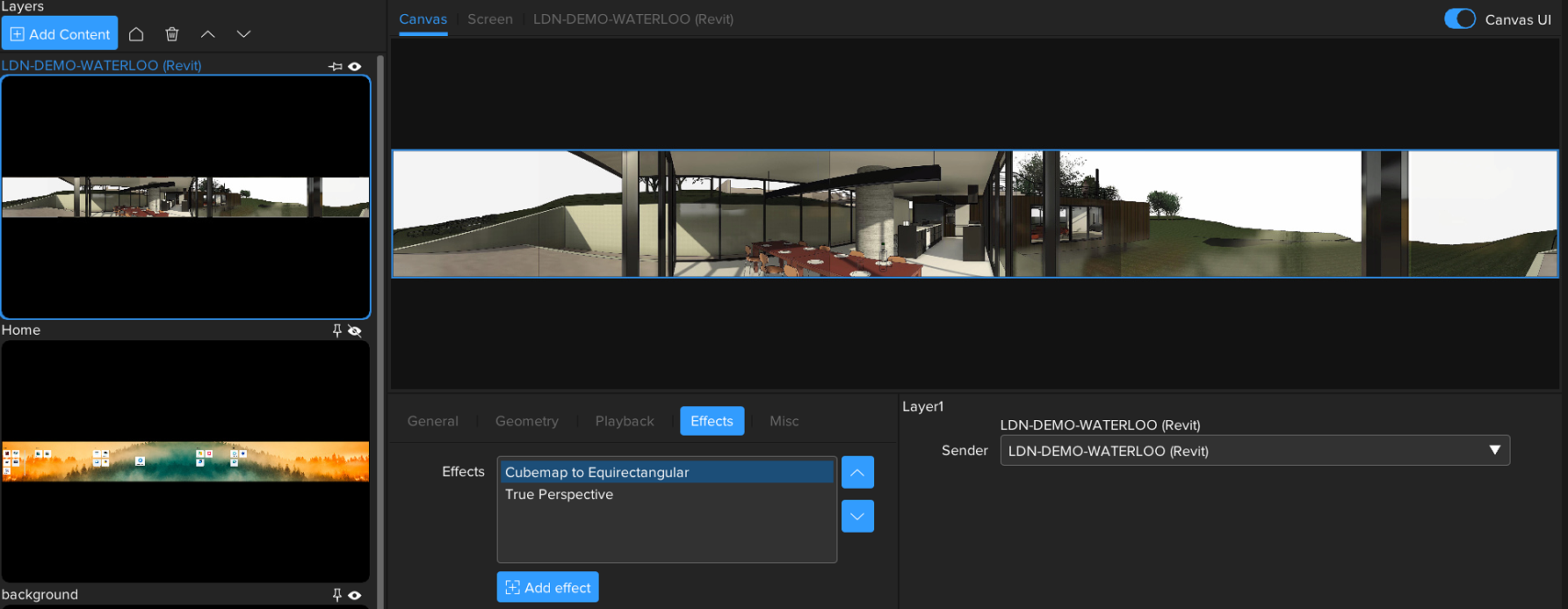Show the hidden Home layer
Viewport: 1568px width, 609px height.
coord(355,330)
